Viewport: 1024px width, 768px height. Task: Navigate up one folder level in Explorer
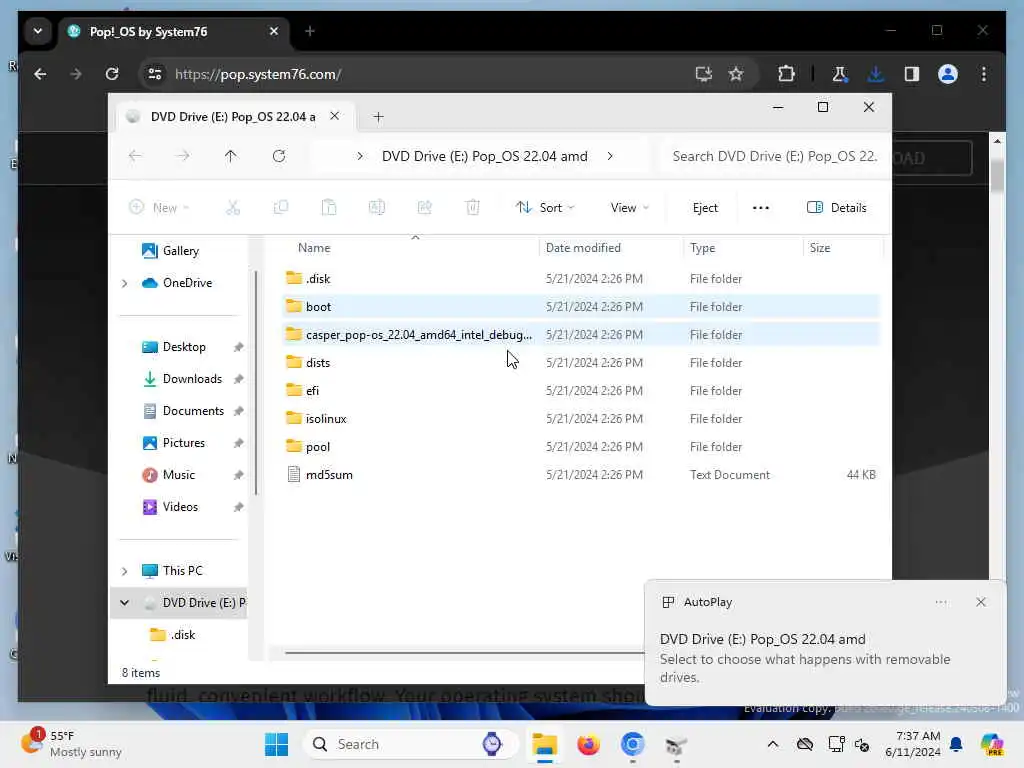(x=231, y=156)
